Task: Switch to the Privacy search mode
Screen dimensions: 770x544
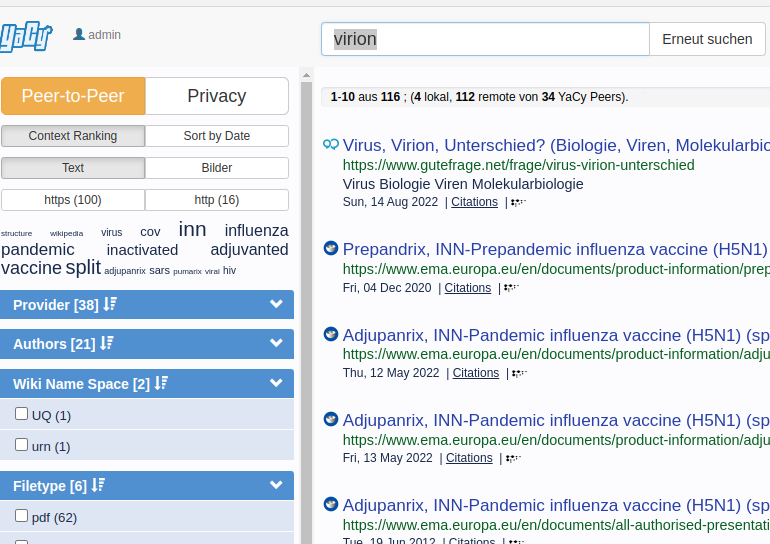Action: pos(217,96)
